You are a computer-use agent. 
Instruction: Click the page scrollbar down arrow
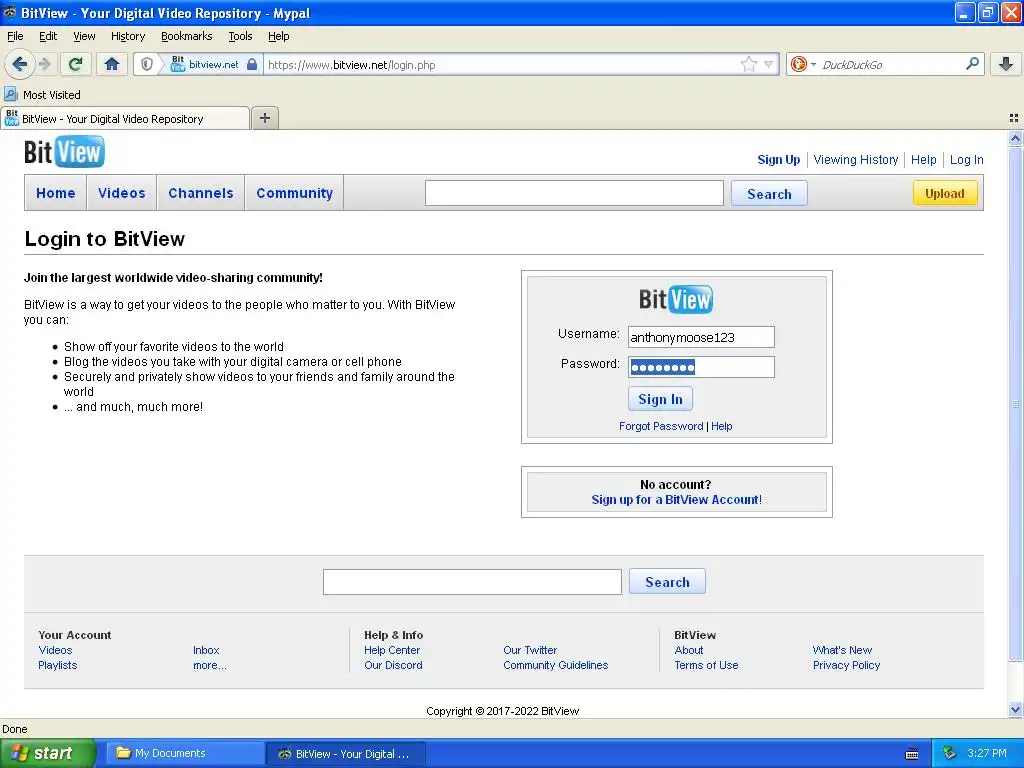[1015, 709]
